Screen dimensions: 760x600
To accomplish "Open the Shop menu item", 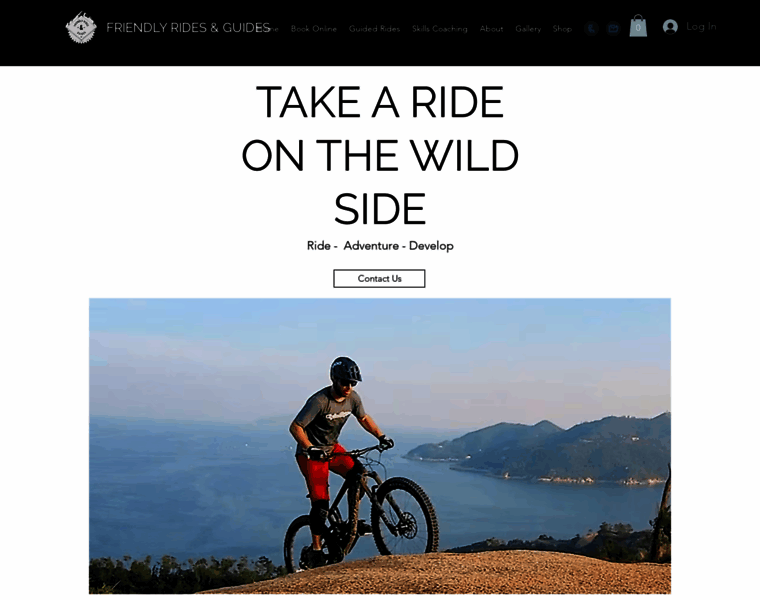I will (x=562, y=29).
